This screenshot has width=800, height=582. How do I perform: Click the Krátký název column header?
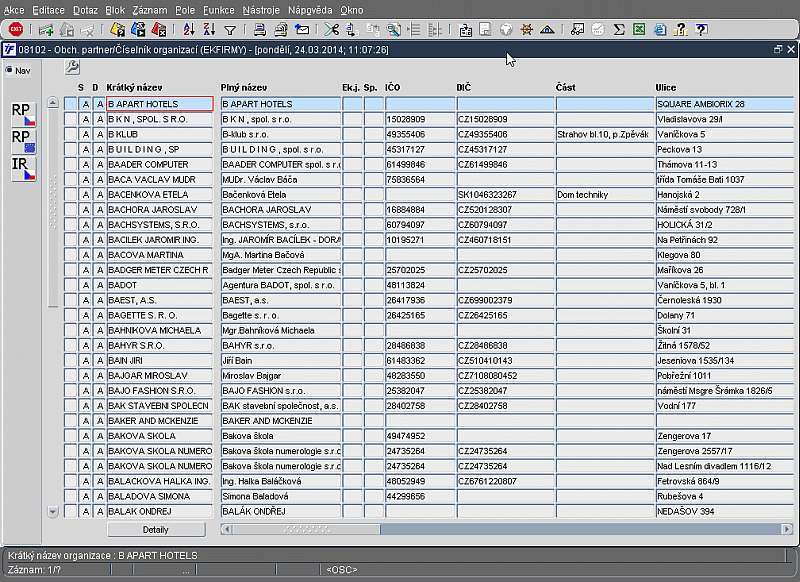135,88
